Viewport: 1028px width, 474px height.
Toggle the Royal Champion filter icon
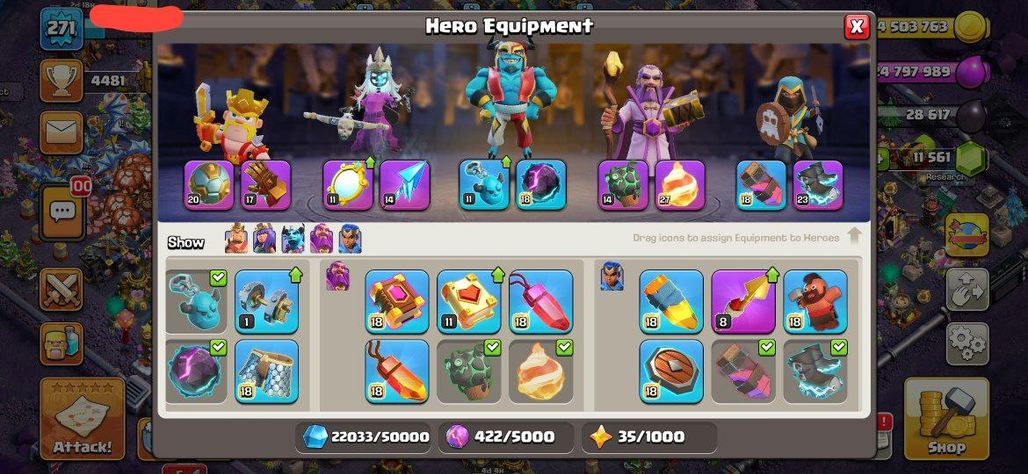coord(350,239)
